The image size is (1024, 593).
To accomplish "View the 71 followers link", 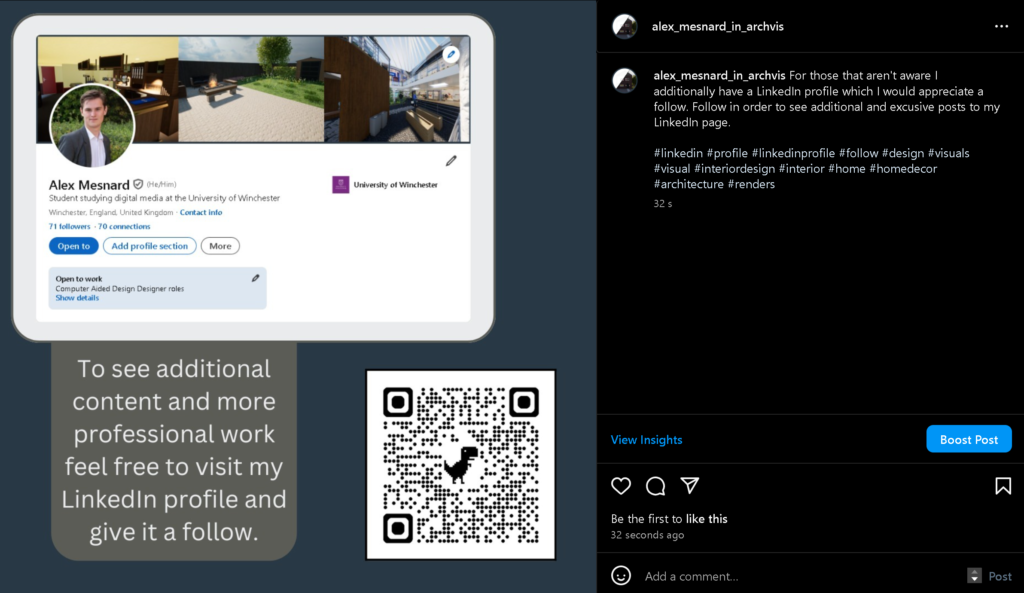I will pyautogui.click(x=69, y=227).
